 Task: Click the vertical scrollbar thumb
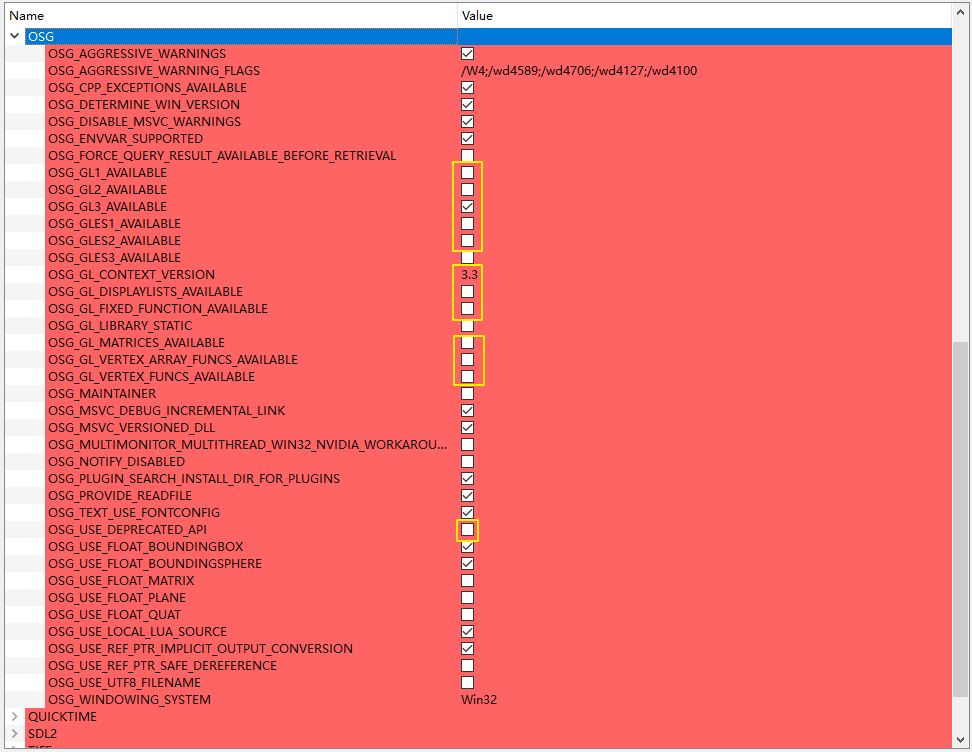point(960,518)
